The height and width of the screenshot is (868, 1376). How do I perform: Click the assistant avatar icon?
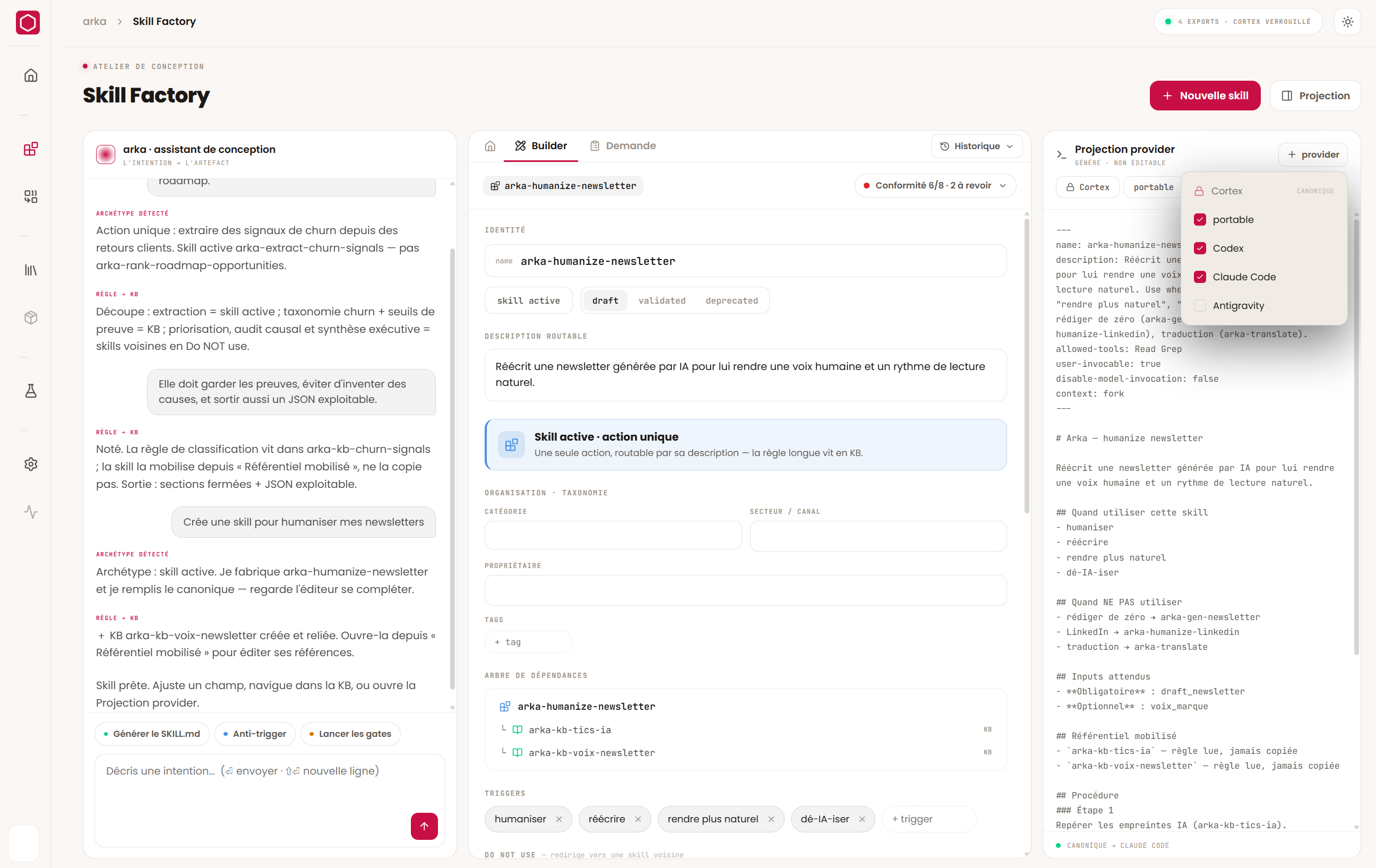click(x=106, y=154)
